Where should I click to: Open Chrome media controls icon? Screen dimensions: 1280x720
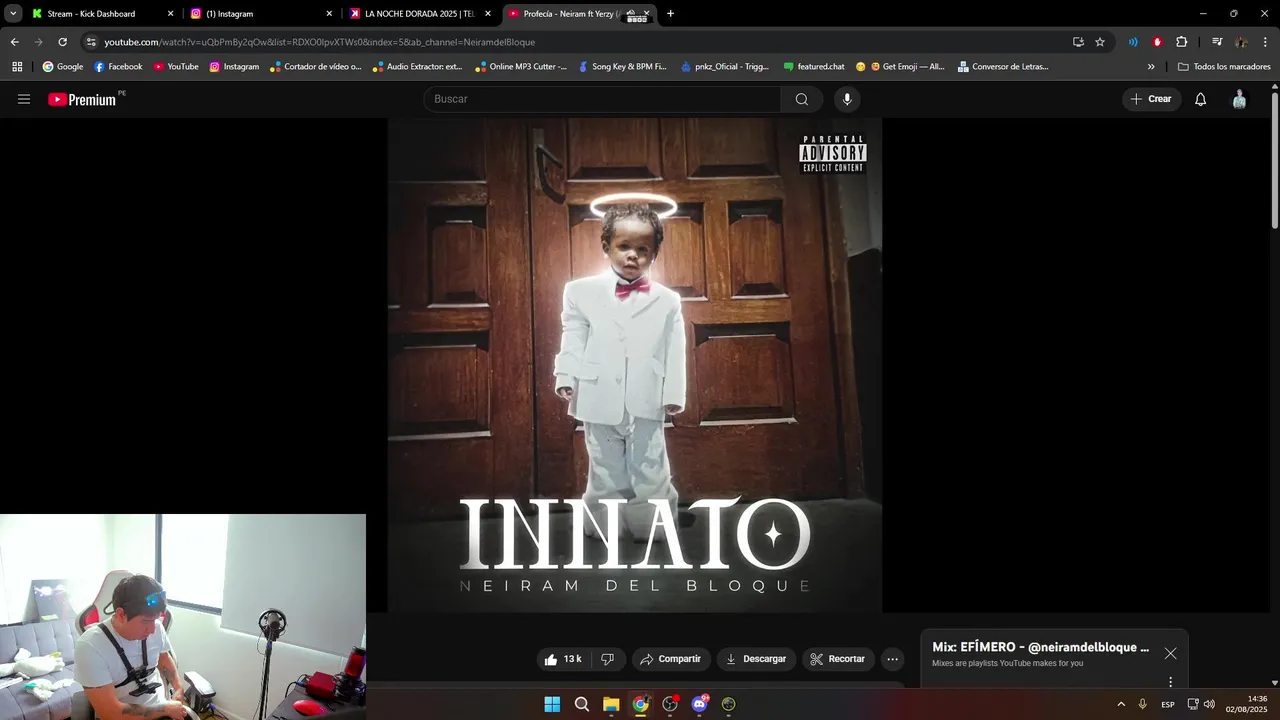(x=1217, y=42)
